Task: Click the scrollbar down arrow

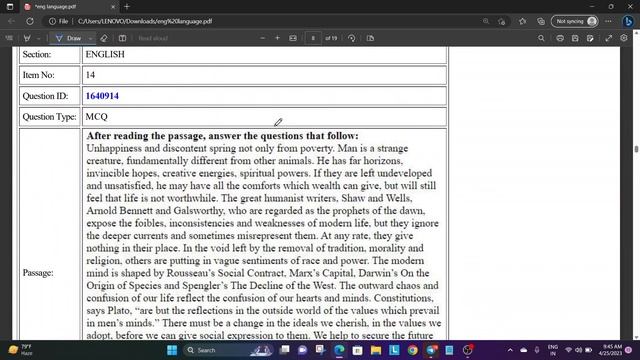Action: click(636, 337)
